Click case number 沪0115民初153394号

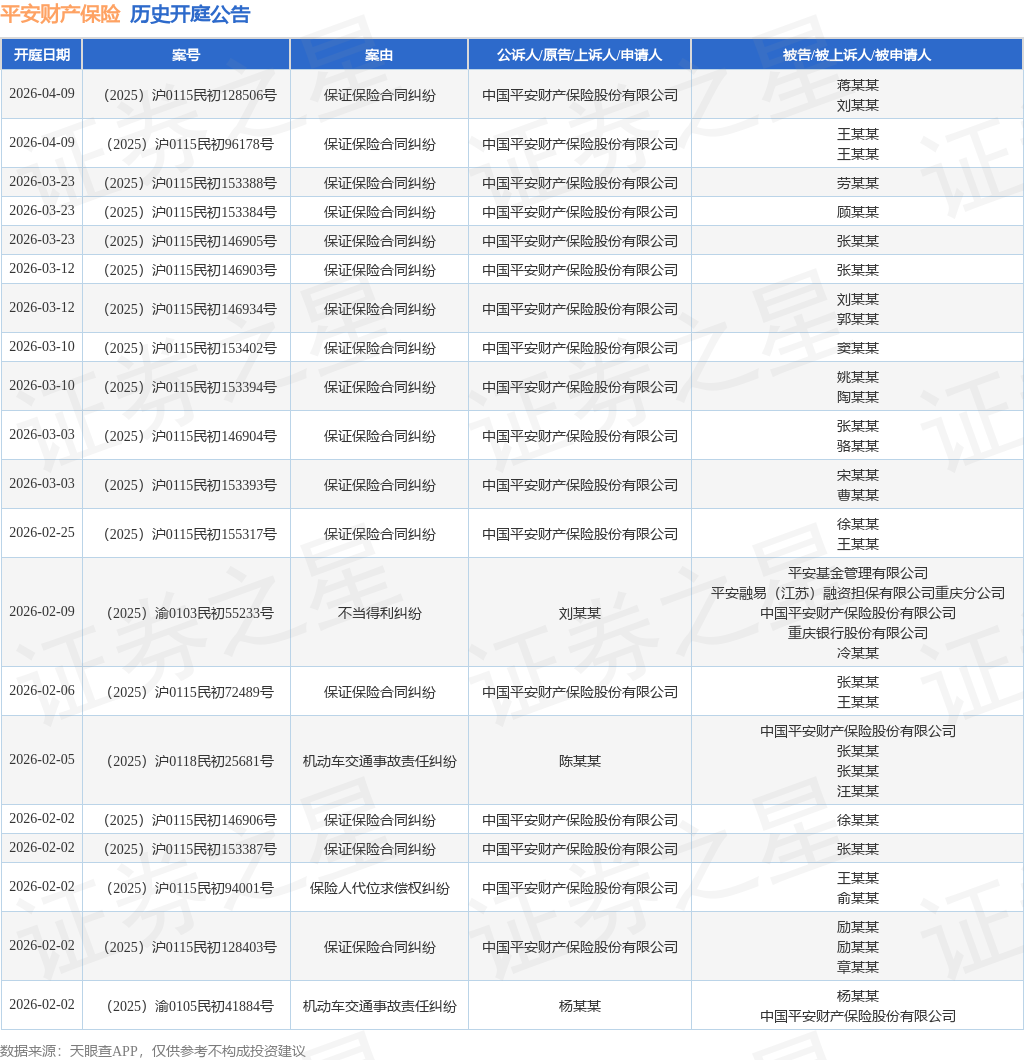[190, 387]
